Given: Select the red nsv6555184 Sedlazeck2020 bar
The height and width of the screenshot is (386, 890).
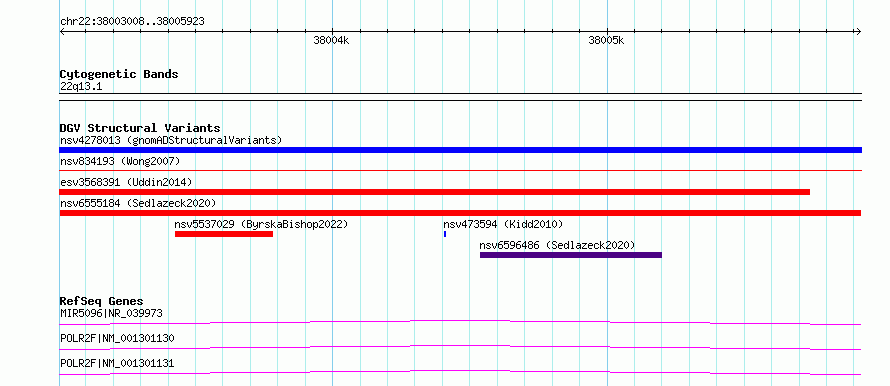Looking at the screenshot, I should click(x=460, y=213).
